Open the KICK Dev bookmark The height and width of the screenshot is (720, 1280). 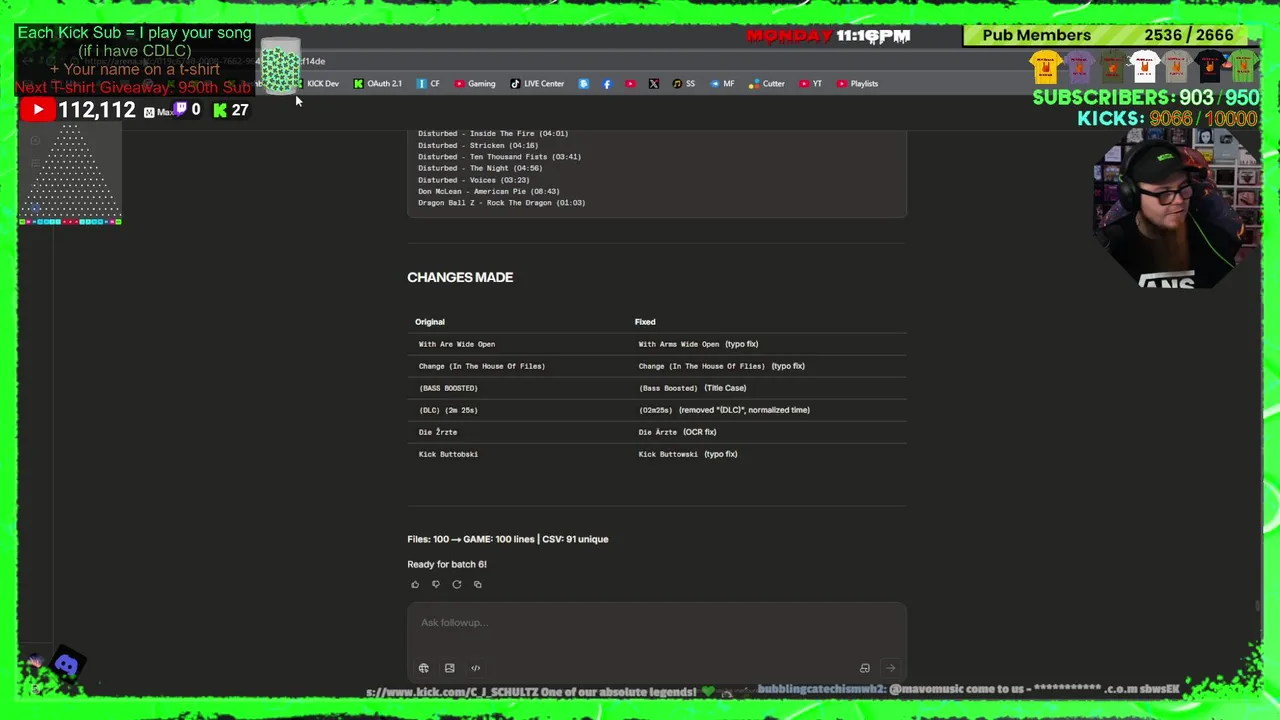click(x=316, y=84)
